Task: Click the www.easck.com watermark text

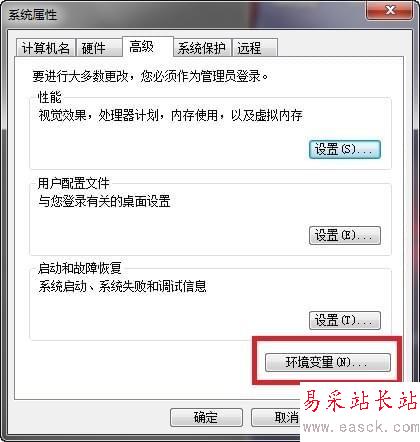Action: point(361,427)
